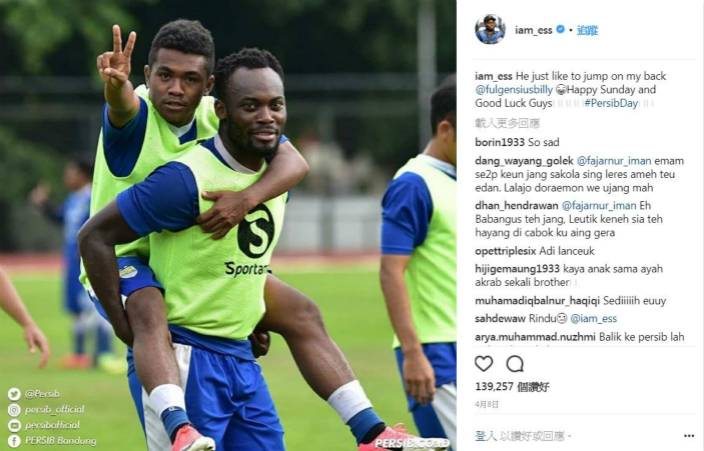Open the three-dots more options menu
The height and width of the screenshot is (451, 704).
[689, 436]
